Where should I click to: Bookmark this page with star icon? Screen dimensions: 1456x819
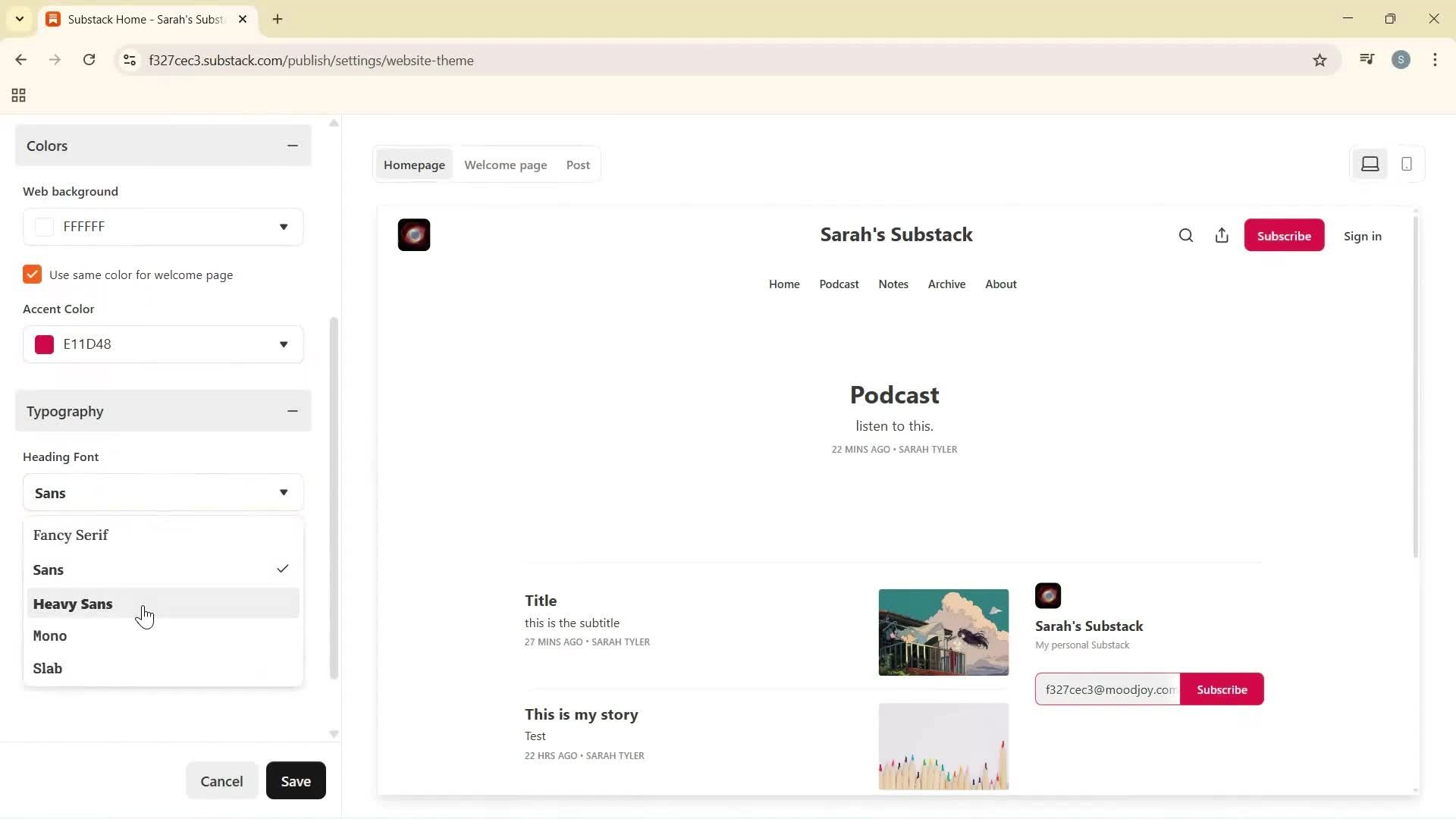1319,61
